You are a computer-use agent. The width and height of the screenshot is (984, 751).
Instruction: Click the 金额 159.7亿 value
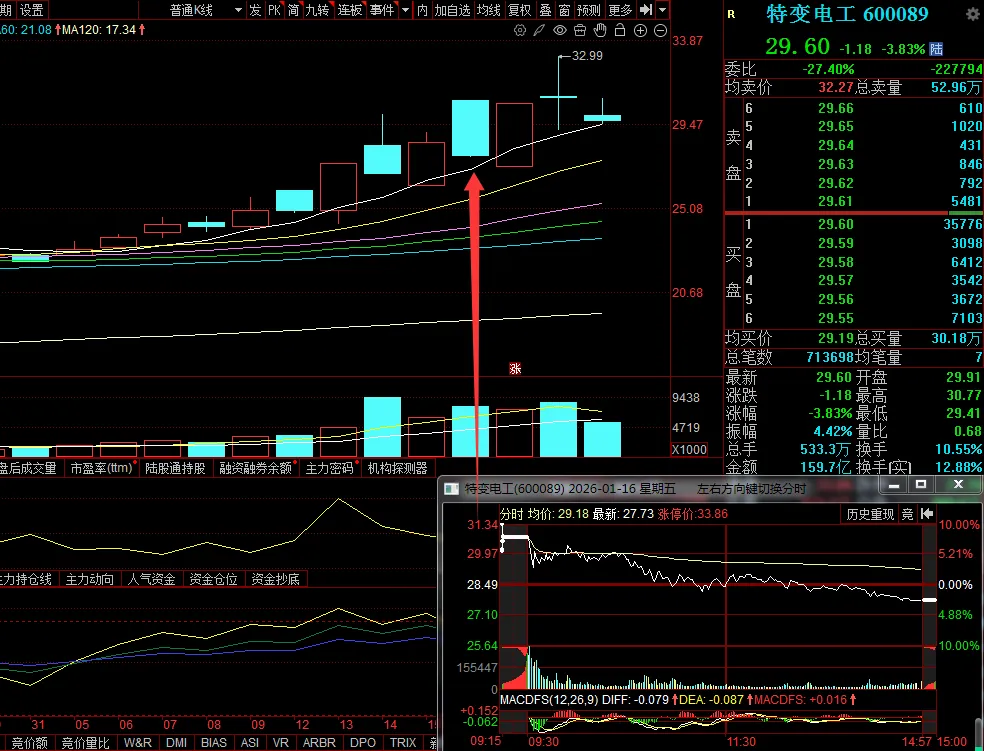point(825,467)
